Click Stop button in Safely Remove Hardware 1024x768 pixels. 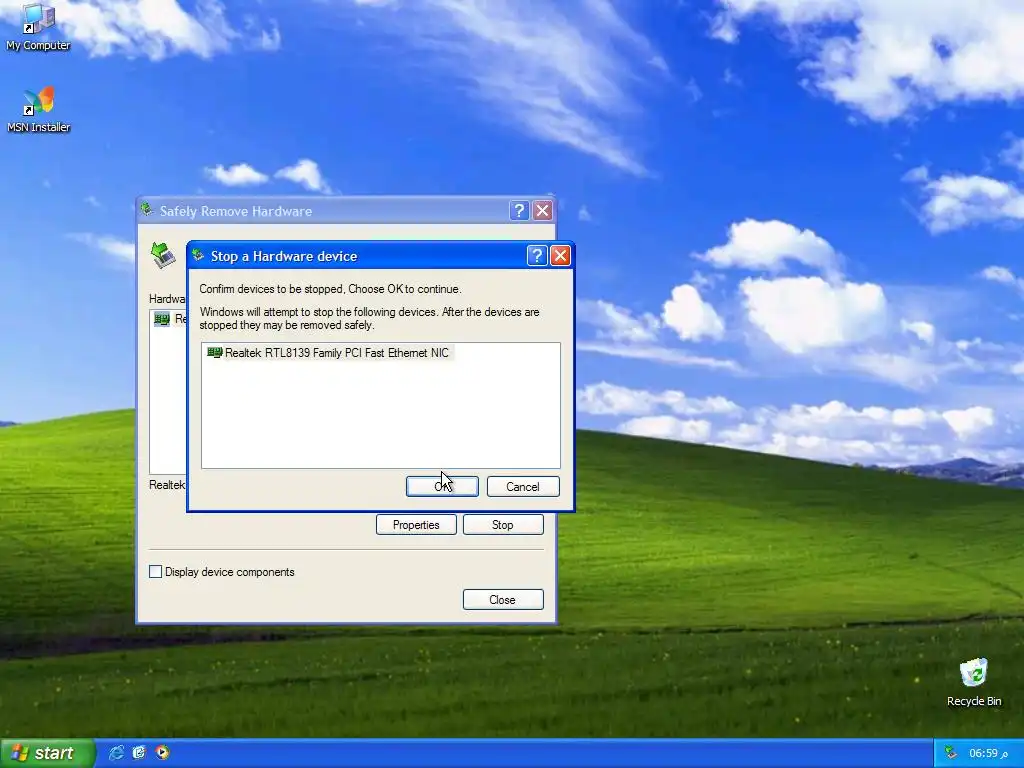coord(503,525)
